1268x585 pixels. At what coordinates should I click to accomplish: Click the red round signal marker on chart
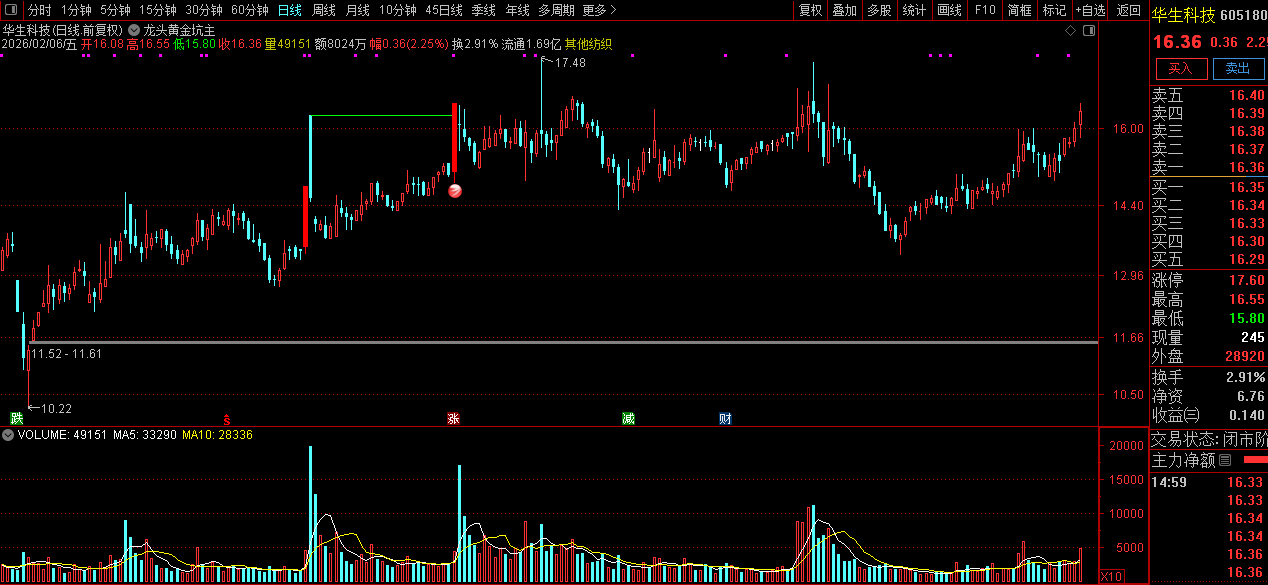tap(454, 190)
